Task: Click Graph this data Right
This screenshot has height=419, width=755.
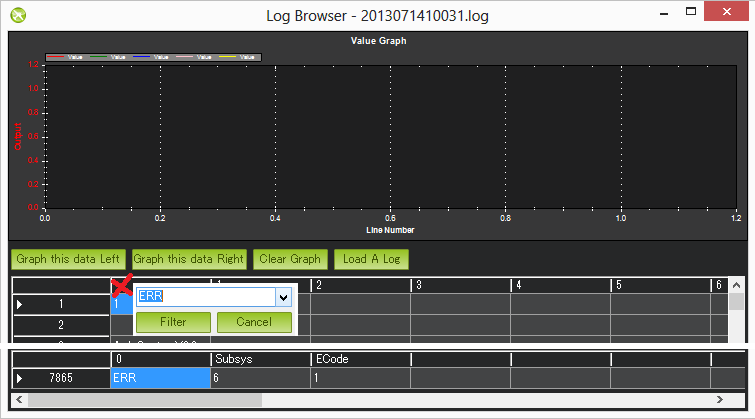Action: [188, 259]
